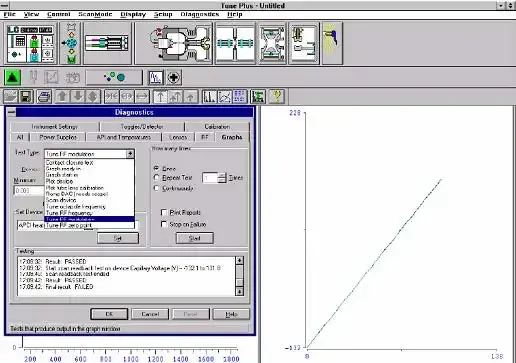The image size is (516, 363).
Task: Open the syringe pump icon
Action: coord(107,43)
